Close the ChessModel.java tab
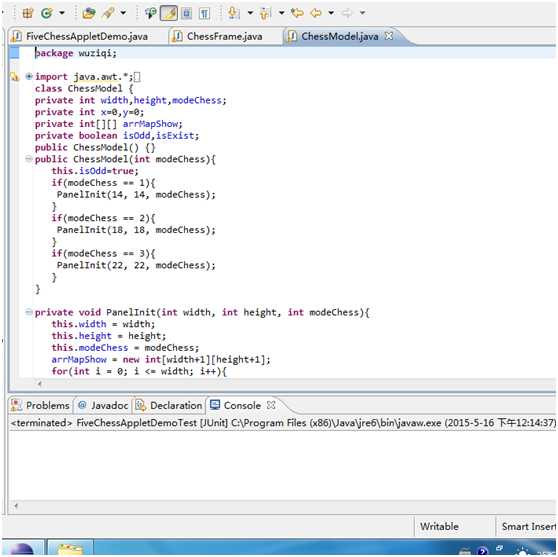Screen dimensions: 558x557 tap(389, 36)
